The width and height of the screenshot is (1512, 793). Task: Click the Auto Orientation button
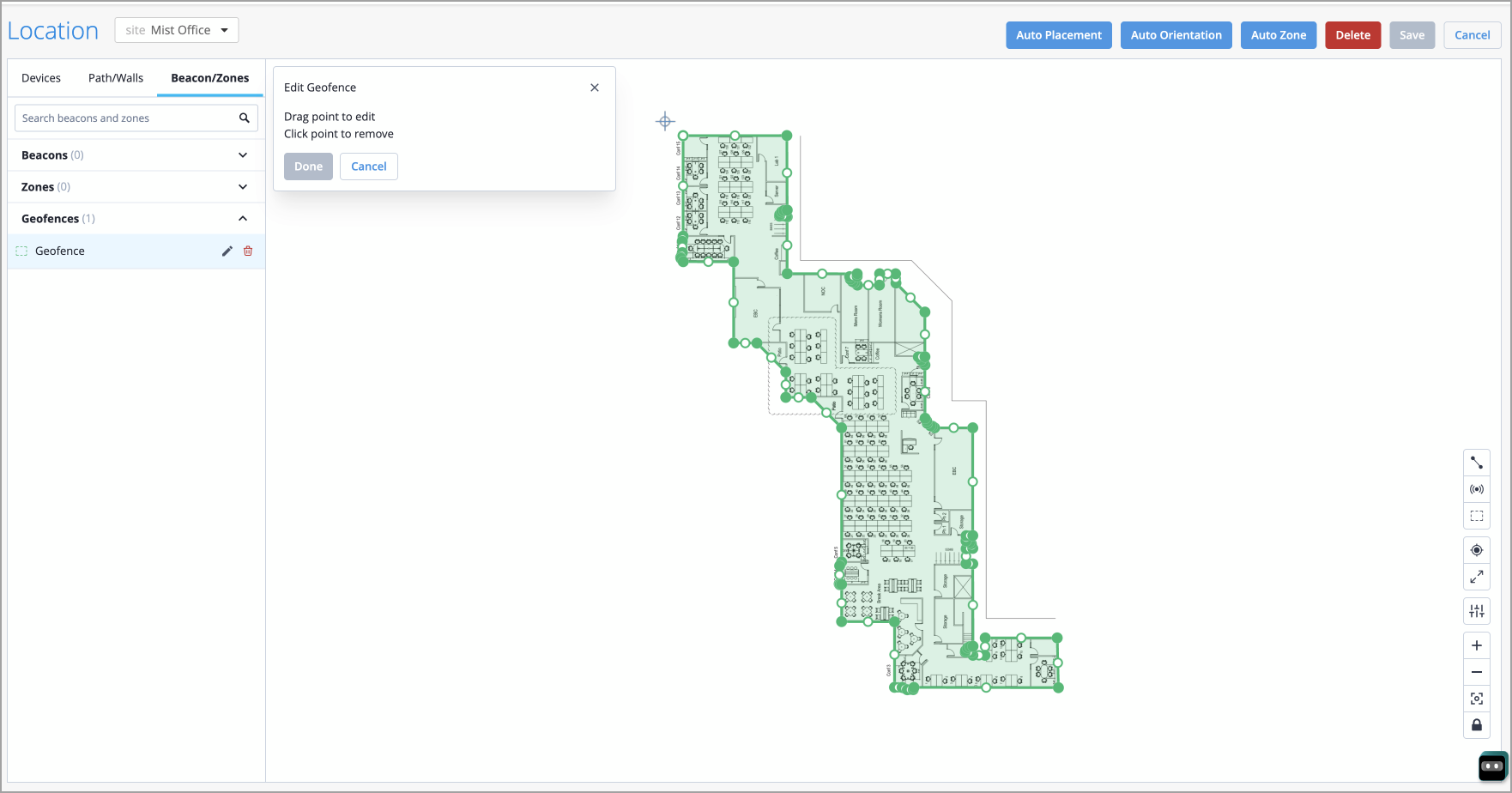click(x=1176, y=35)
